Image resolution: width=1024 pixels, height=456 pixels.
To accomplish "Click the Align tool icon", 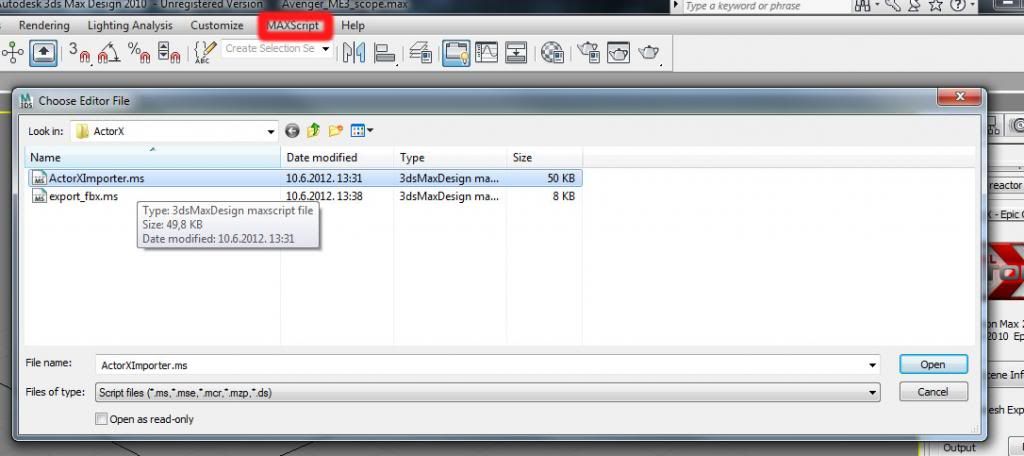I will tap(385, 53).
